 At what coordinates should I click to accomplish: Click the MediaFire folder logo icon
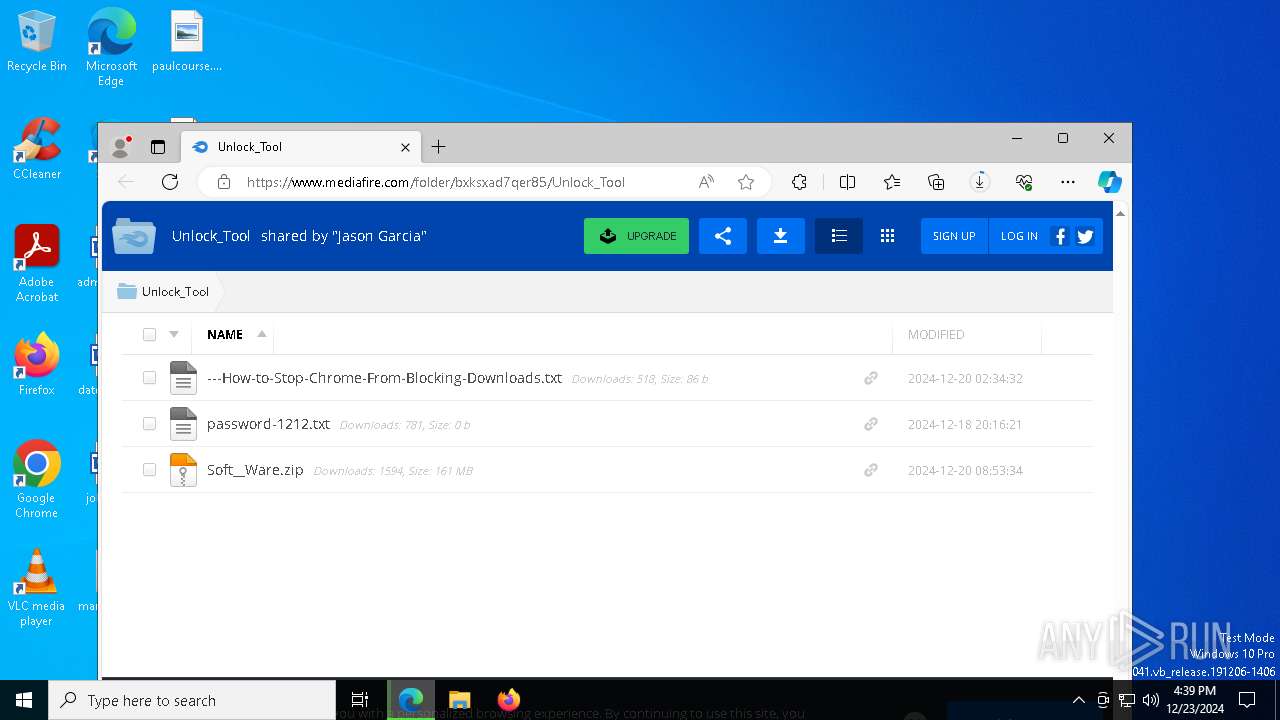click(134, 236)
